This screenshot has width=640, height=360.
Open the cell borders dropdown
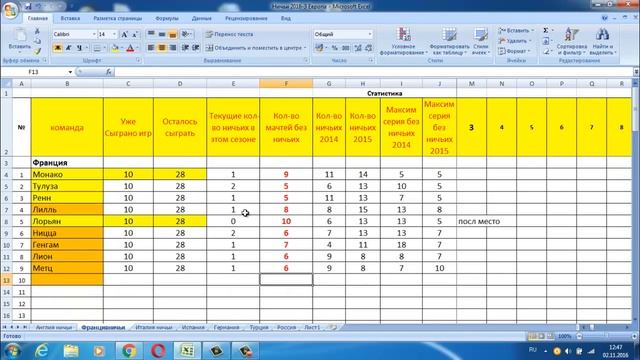tap(104, 48)
